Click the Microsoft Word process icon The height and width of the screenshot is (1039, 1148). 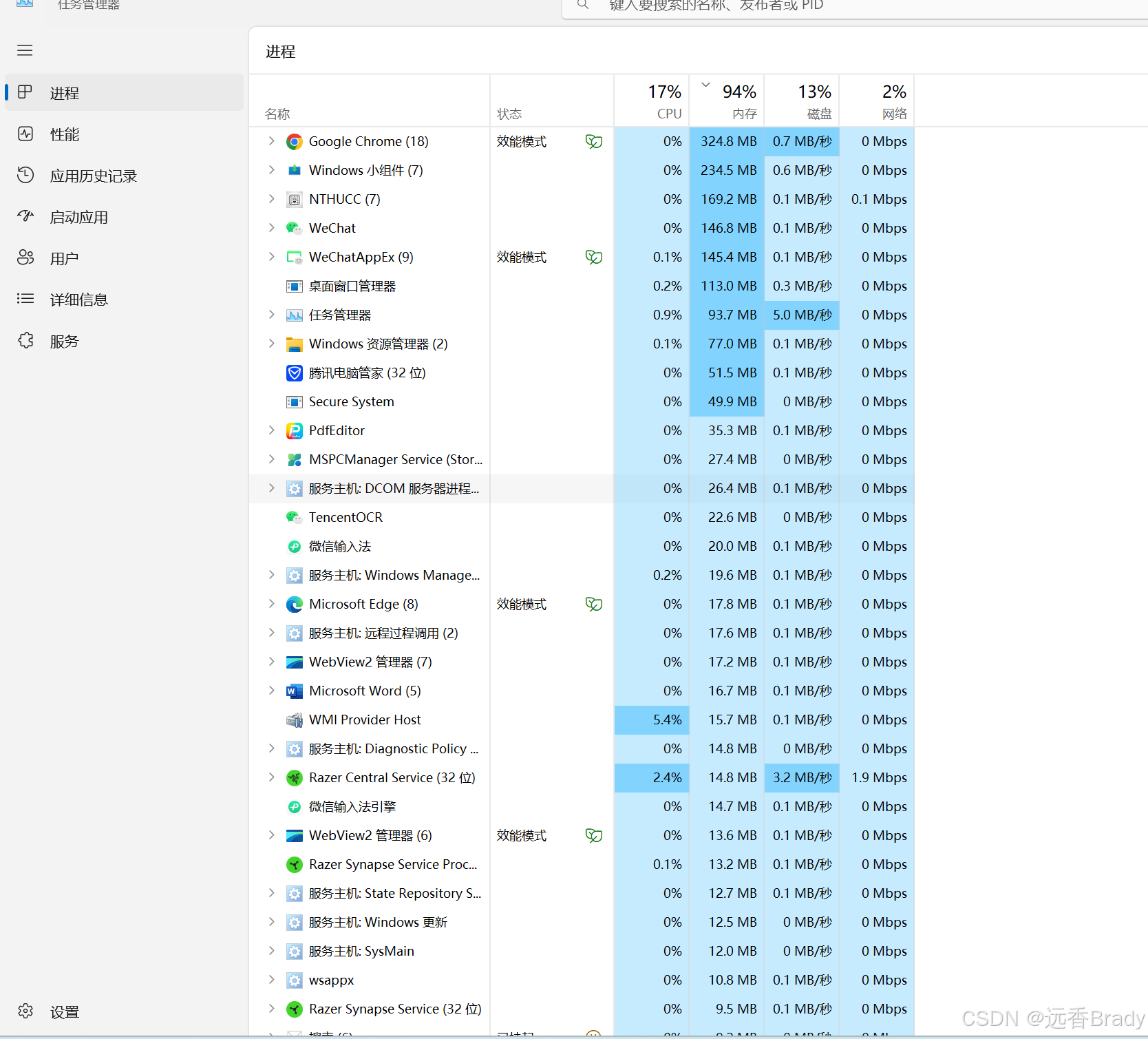(x=295, y=691)
